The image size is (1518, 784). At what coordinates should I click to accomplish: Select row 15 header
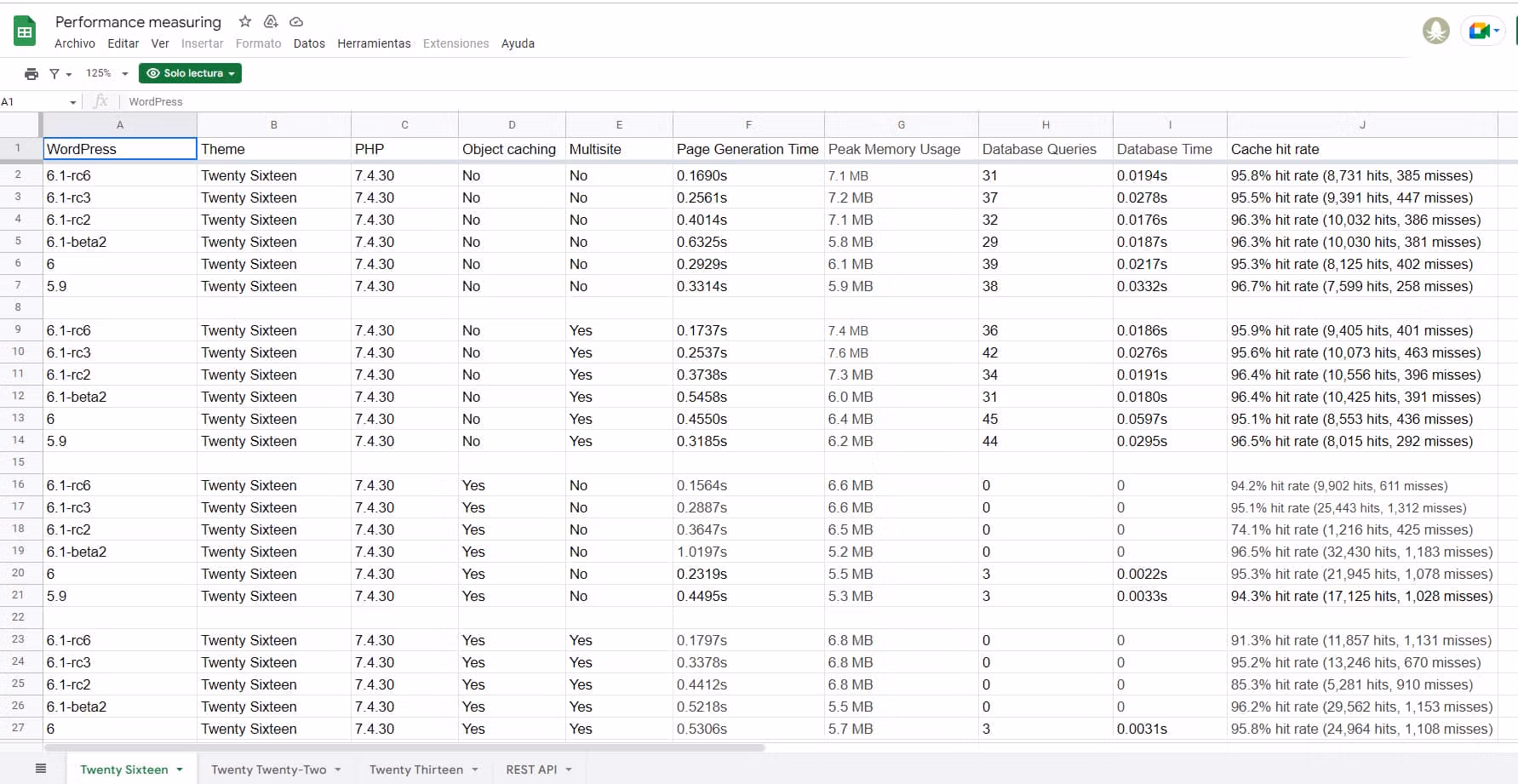tap(18, 462)
